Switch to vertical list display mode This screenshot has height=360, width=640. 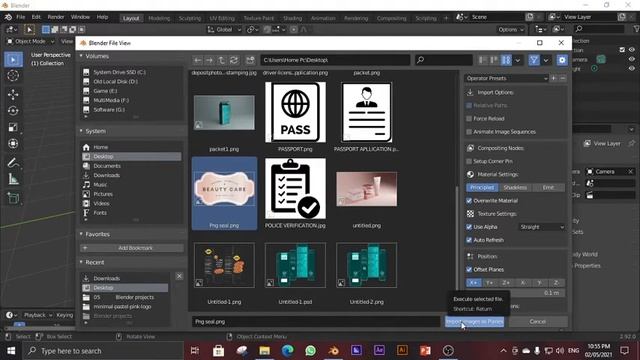coord(483,60)
